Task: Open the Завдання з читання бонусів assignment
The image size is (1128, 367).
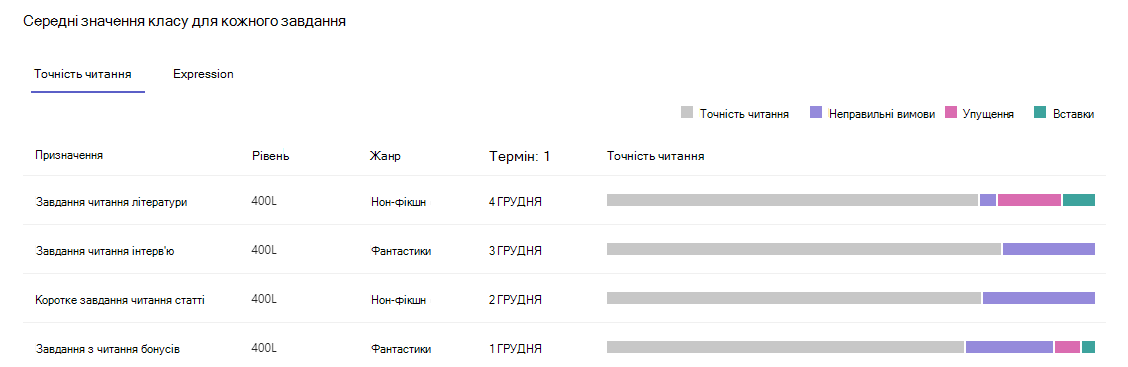Action: pos(107,349)
